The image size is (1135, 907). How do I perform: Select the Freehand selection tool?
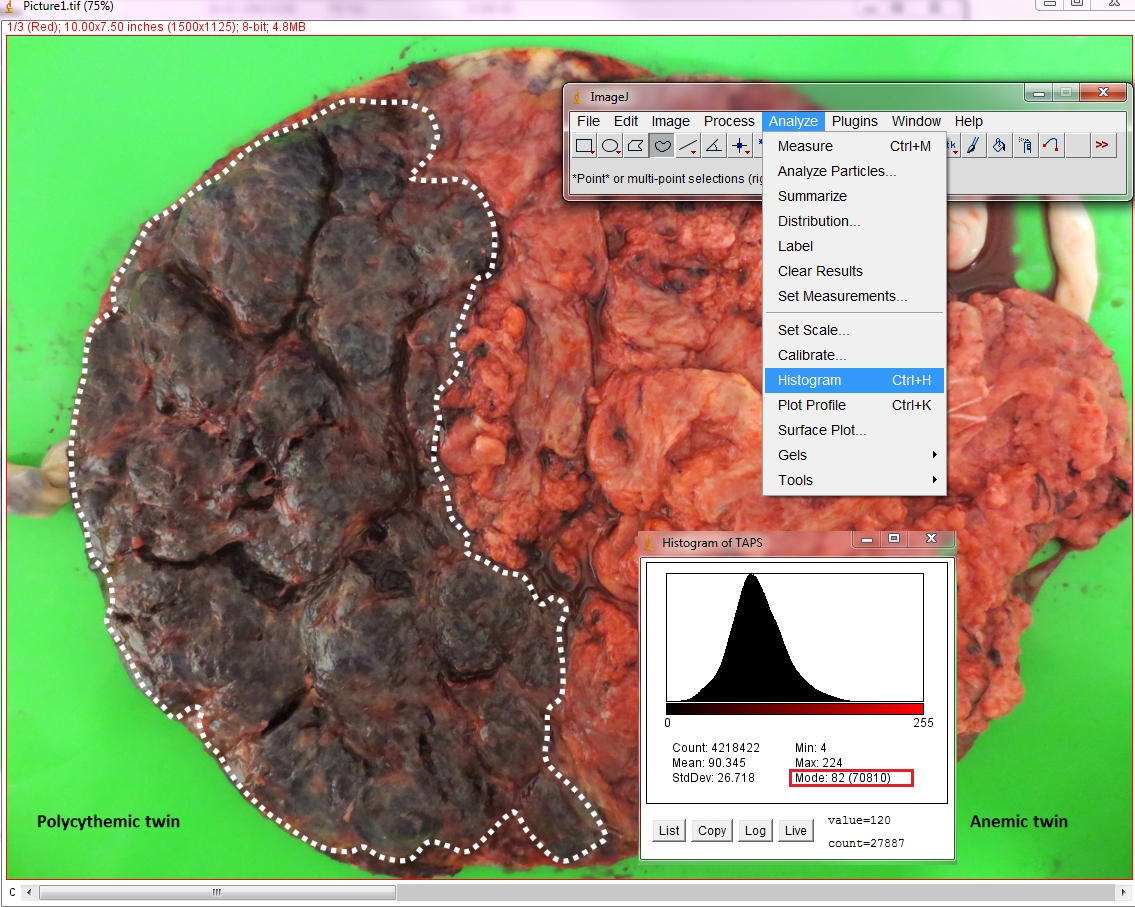662,146
